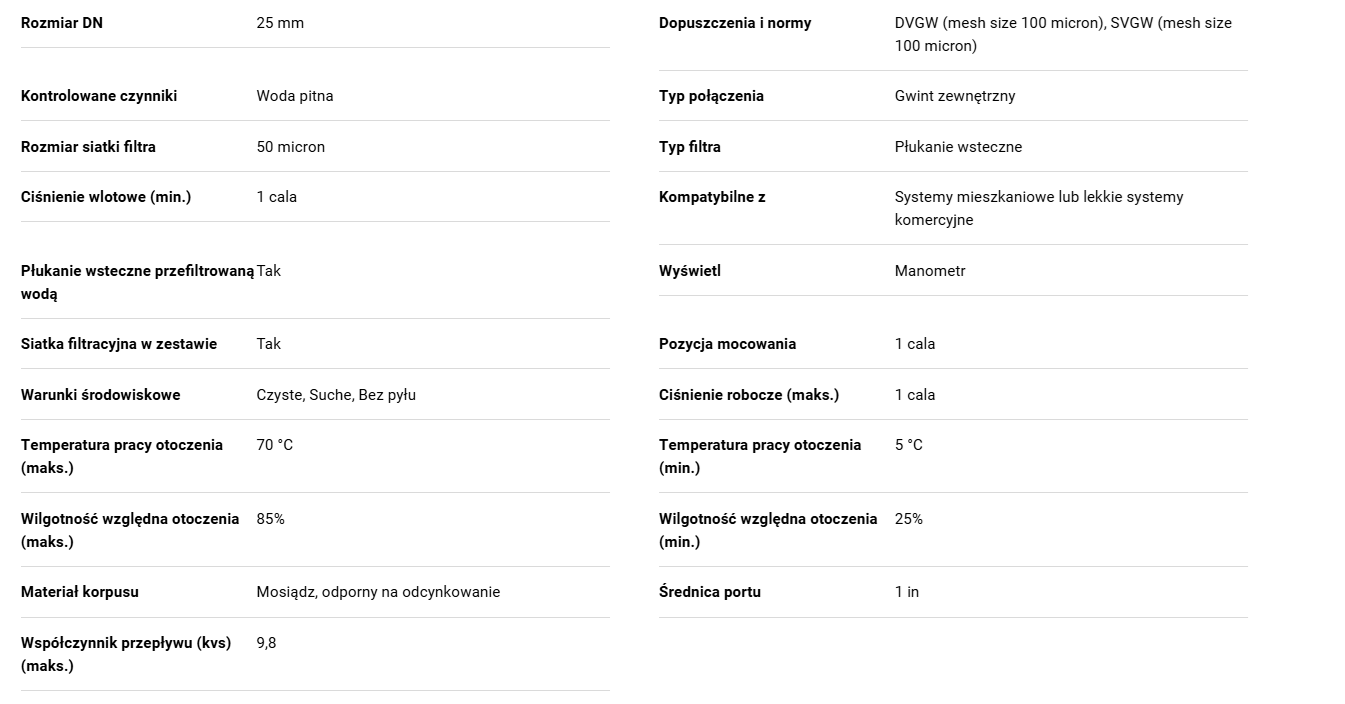Select the Dopuszczenia i normy label
Image resolution: width=1345 pixels, height=704 pixels.
[x=735, y=23]
